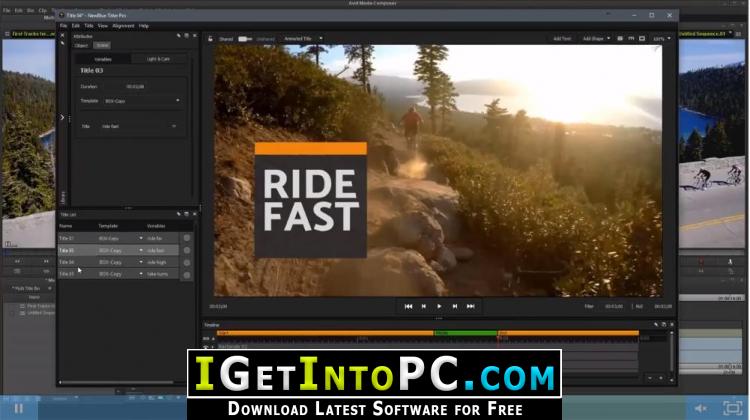This screenshot has width=750, height=420.
Task: Open the Add Shape dropdown
Action: (596, 39)
